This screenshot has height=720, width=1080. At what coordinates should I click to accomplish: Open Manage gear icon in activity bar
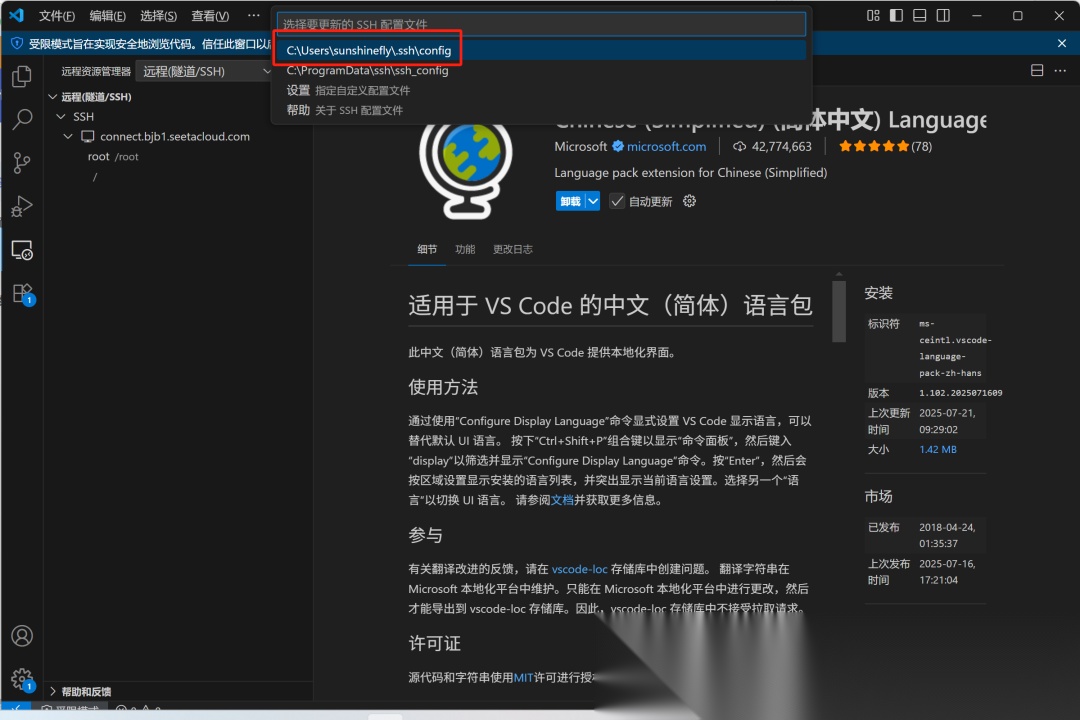22,679
